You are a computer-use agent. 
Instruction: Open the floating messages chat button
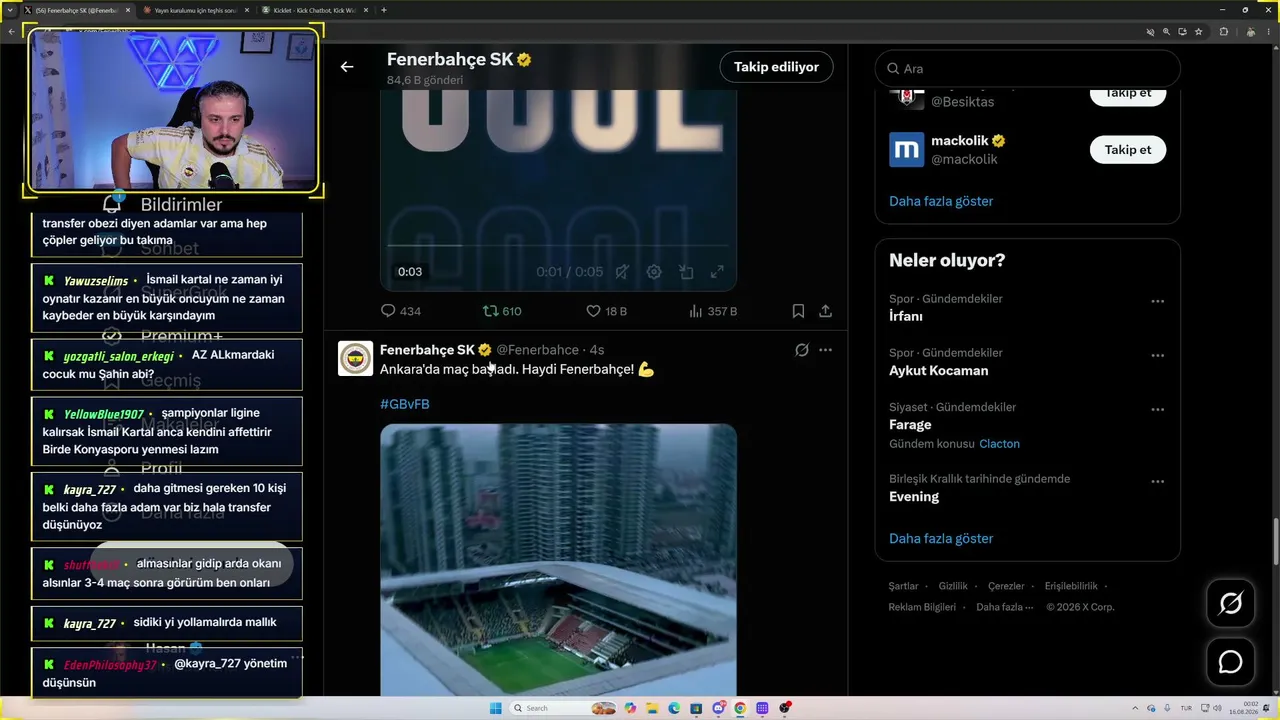pos(1230,662)
